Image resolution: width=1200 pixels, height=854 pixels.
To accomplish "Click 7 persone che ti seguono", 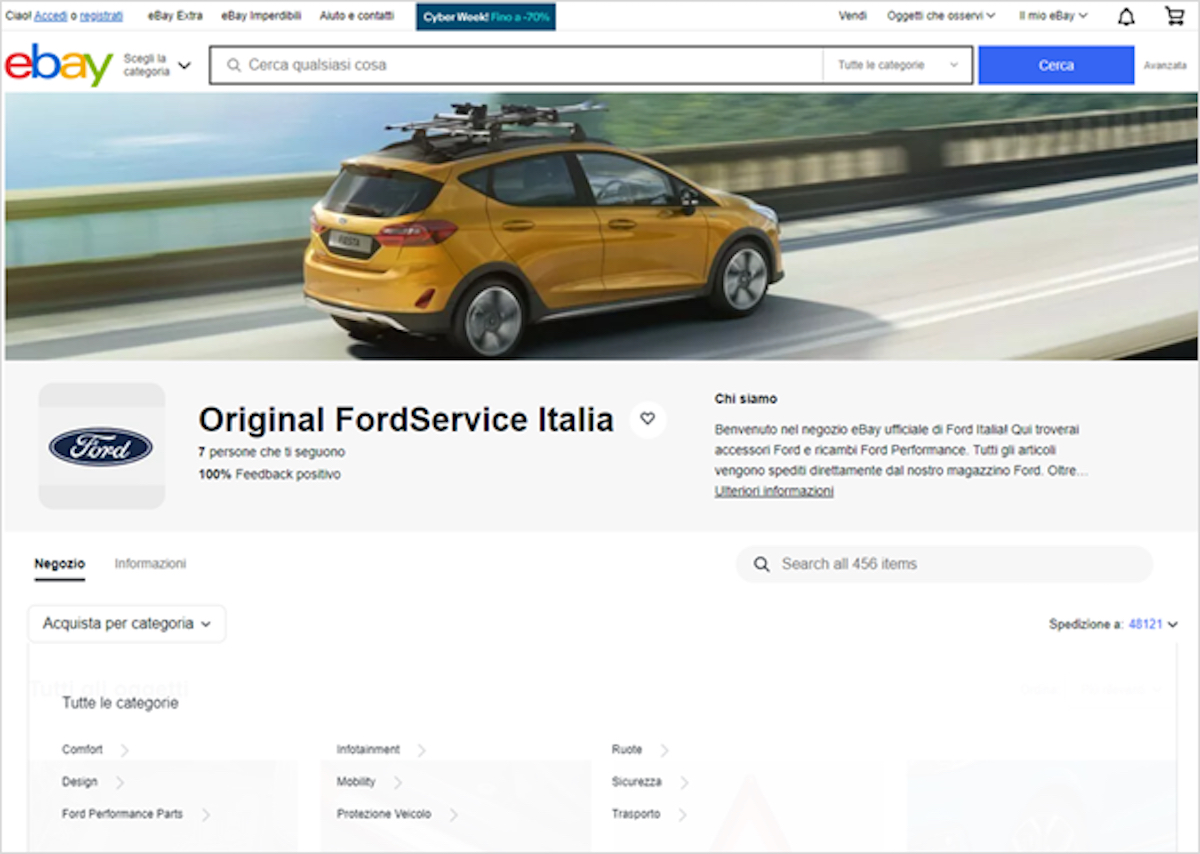I will click(271, 452).
